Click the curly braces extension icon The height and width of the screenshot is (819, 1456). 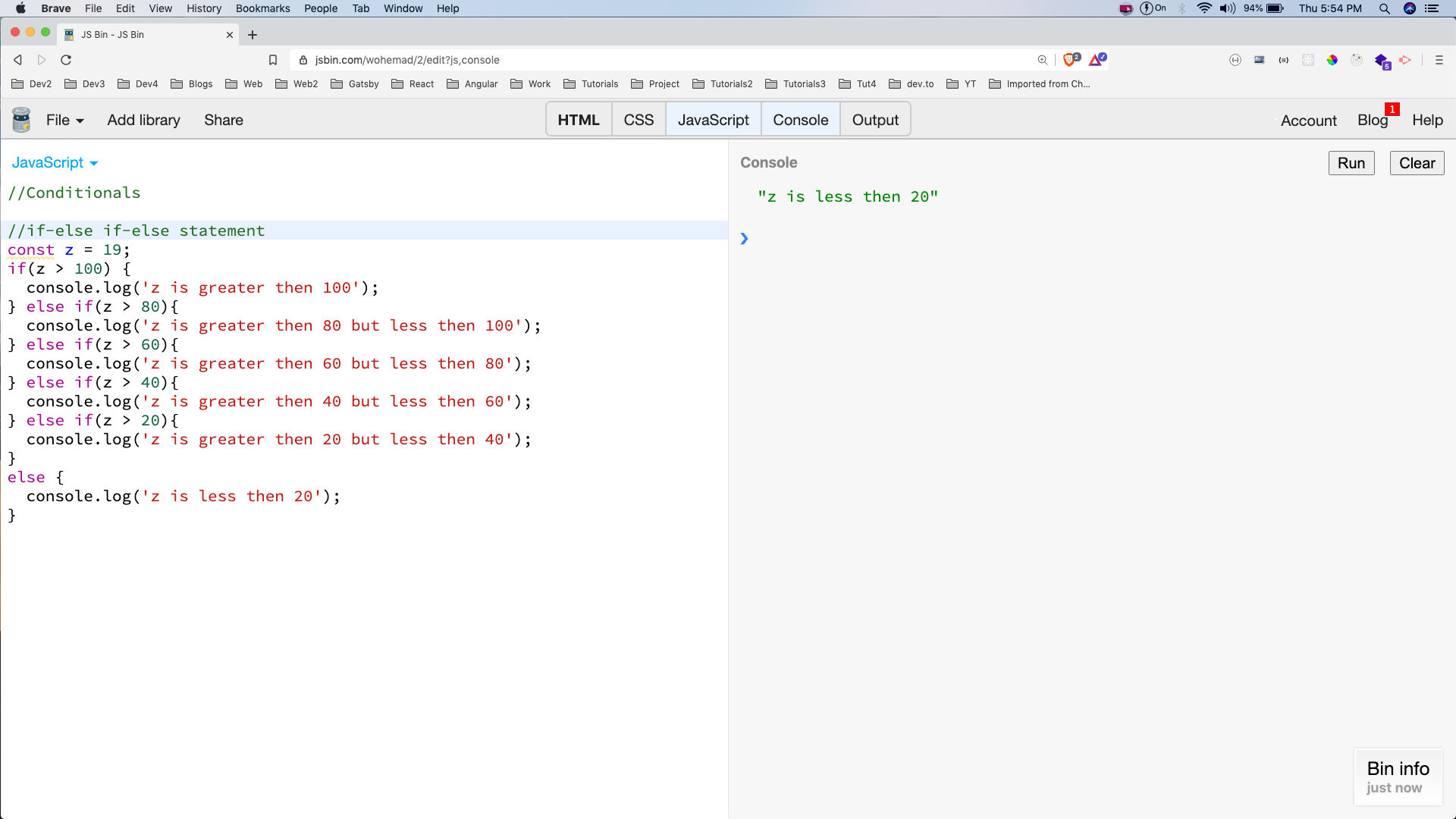pos(1284,60)
